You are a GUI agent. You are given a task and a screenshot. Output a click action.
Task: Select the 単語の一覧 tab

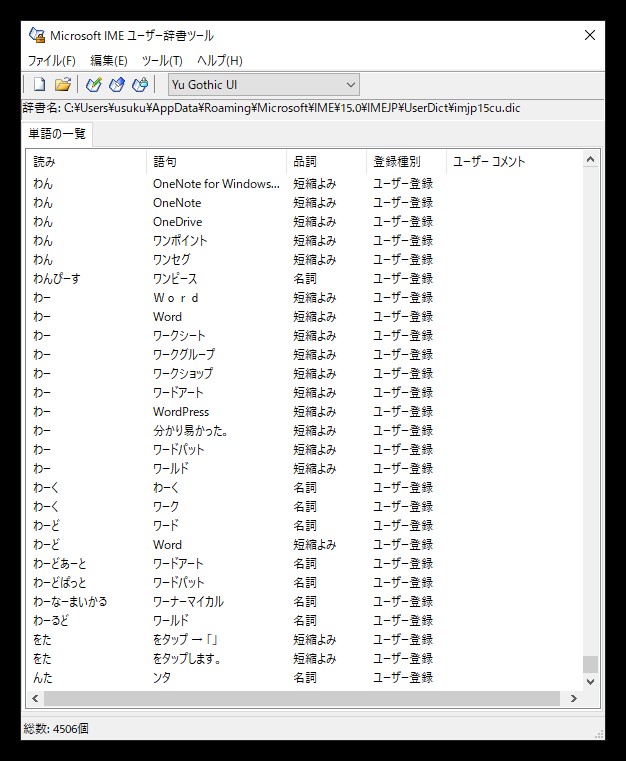click(x=58, y=135)
